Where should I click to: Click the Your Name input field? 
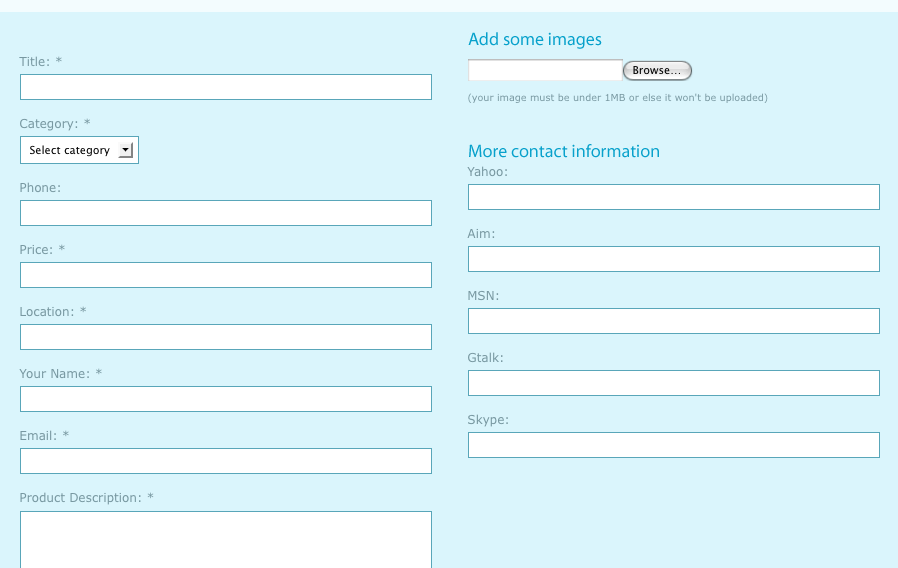226,399
